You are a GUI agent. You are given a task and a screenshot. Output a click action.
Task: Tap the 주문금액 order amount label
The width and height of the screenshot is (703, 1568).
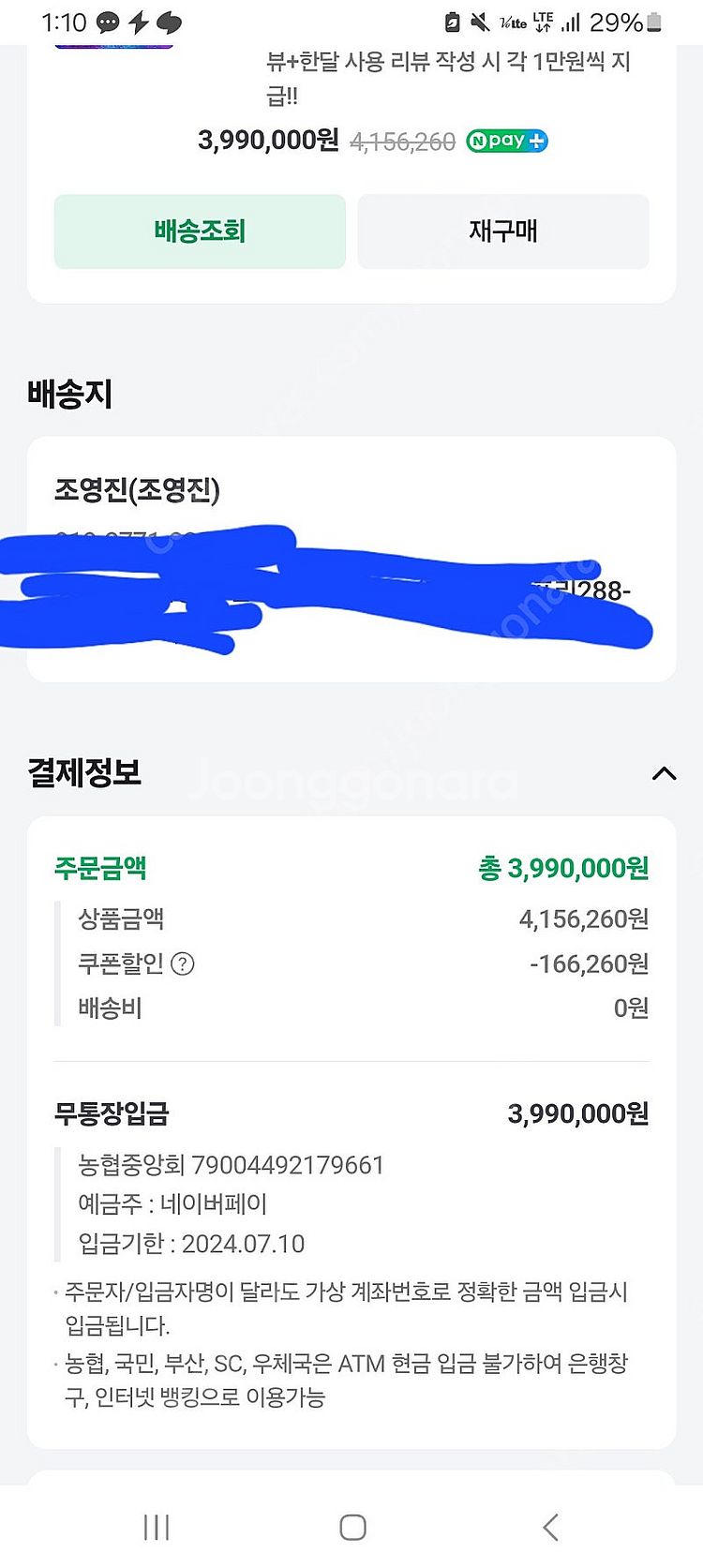pyautogui.click(x=100, y=868)
